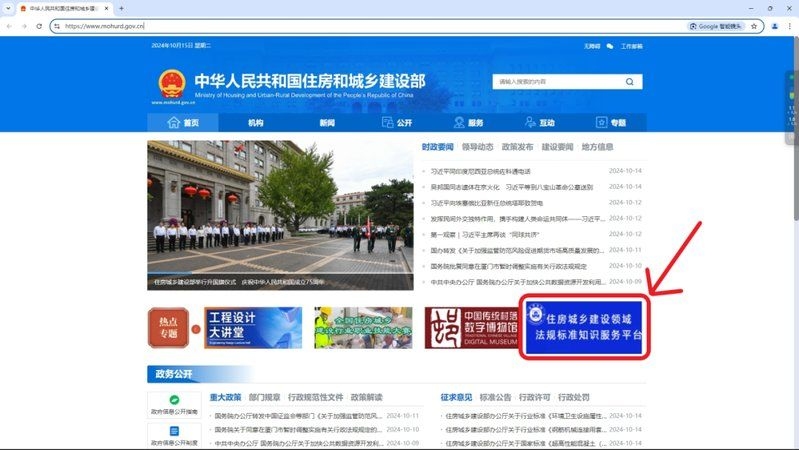Switch to the 建设要闻 tab
Screen dimensions: 799x450
coord(557,147)
